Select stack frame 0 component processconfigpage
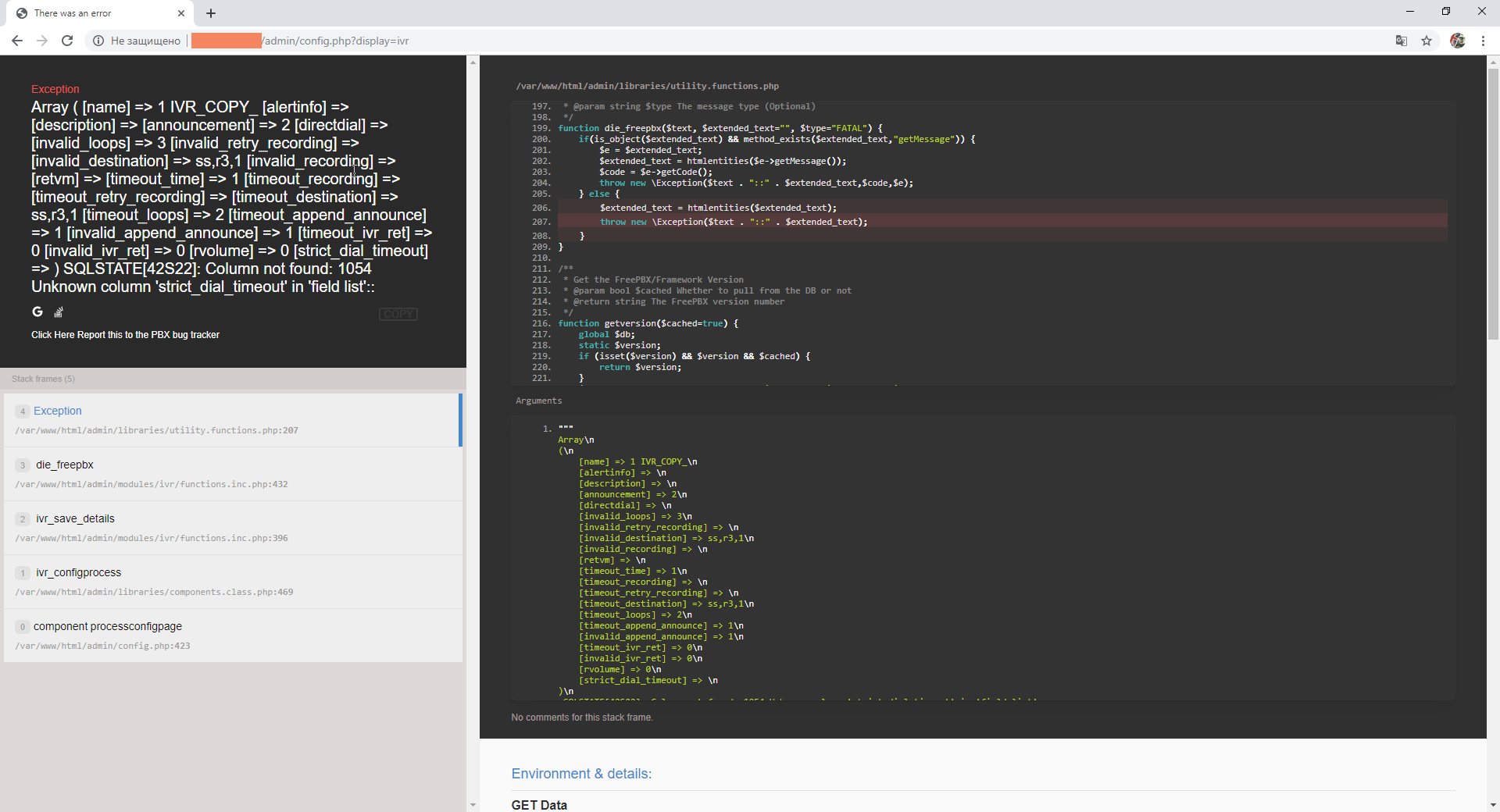1500x812 pixels. coord(233,636)
